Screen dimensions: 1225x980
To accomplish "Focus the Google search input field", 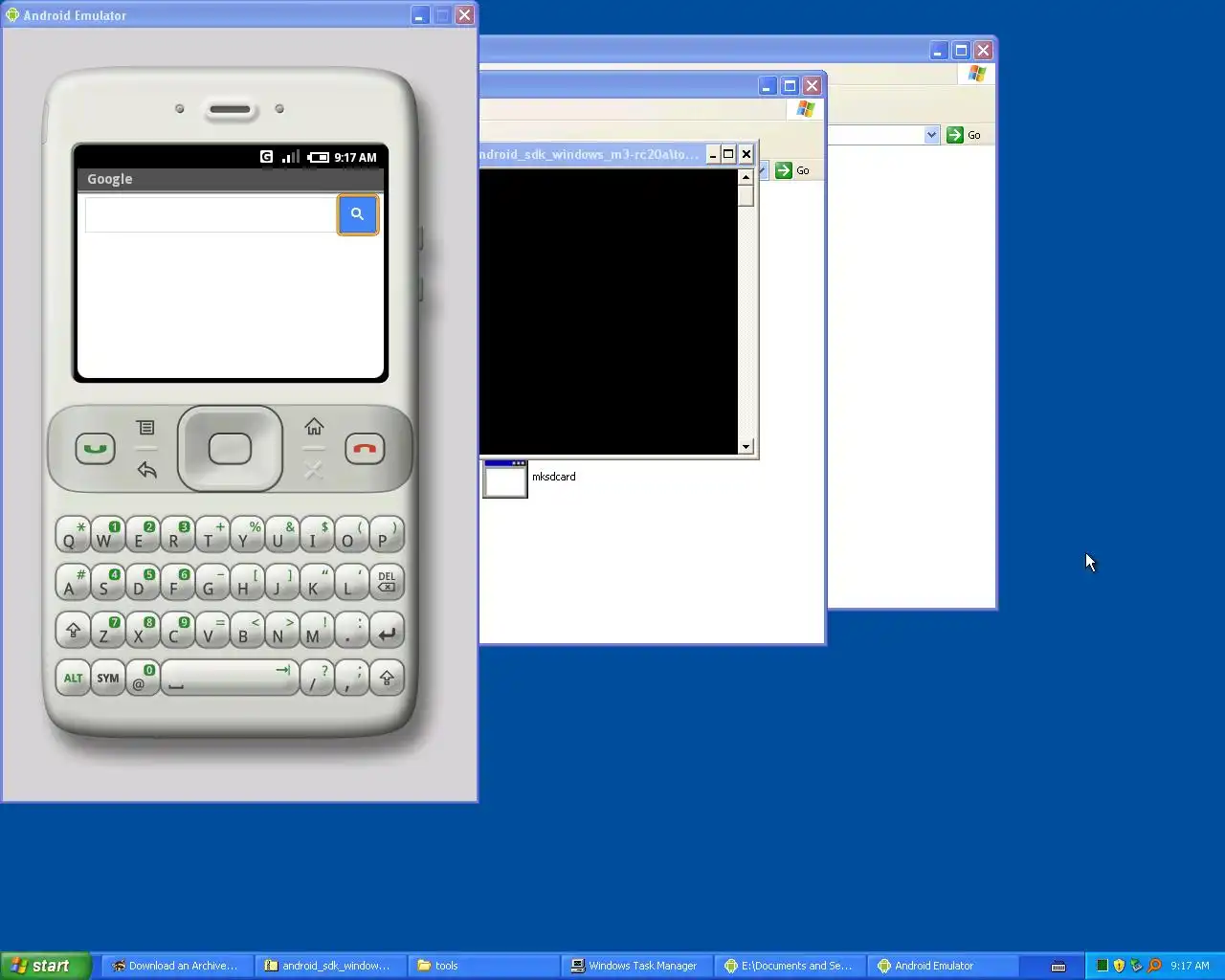I will [211, 214].
